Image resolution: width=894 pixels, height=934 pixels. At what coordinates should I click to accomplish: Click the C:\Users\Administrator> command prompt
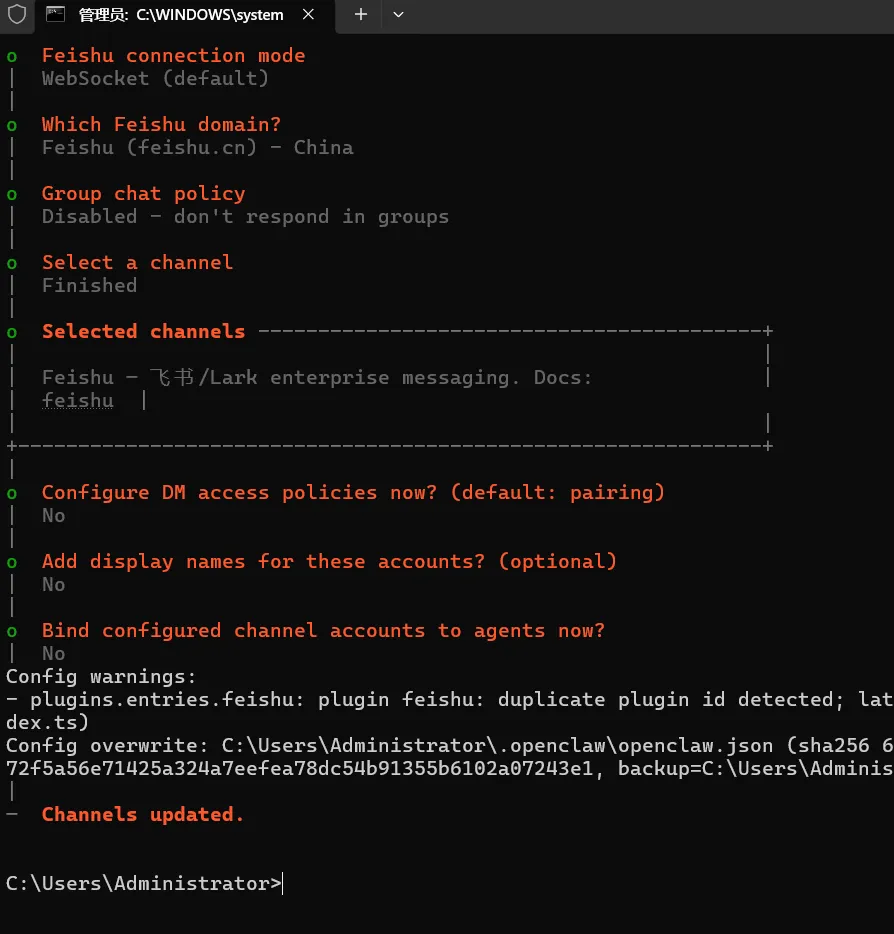(143, 883)
